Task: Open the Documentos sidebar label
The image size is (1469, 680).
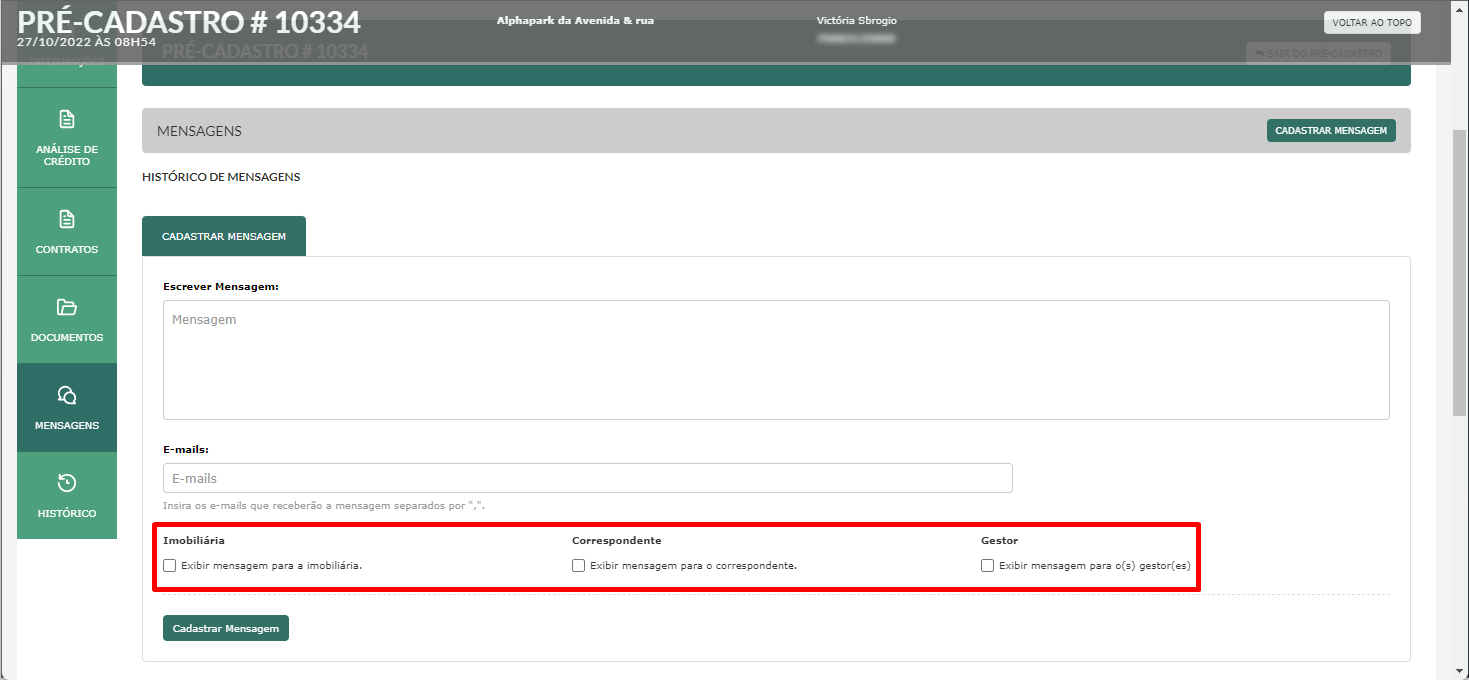Action: point(67,338)
